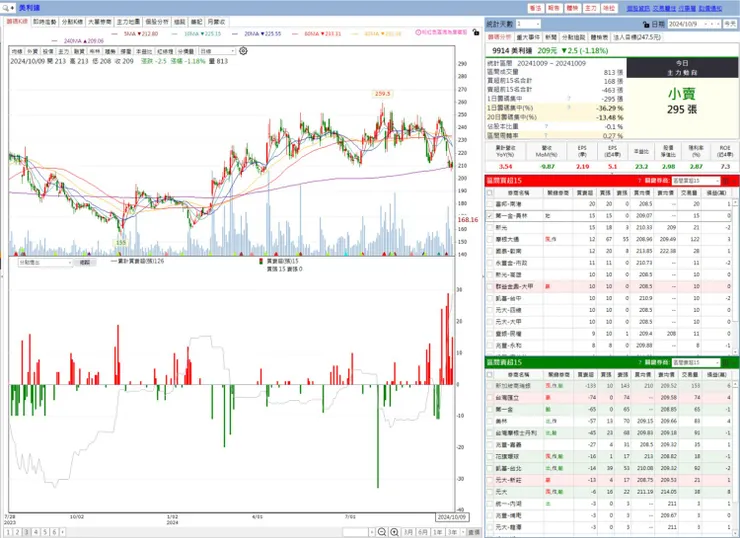Click help icon beside 佔股本比重

click(x=546, y=126)
